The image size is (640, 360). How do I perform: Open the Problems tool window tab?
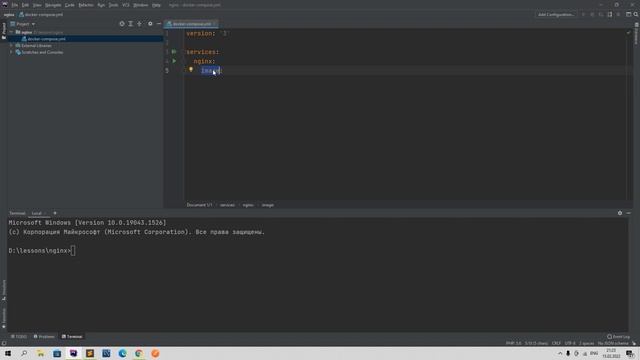pyautogui.click(x=44, y=337)
